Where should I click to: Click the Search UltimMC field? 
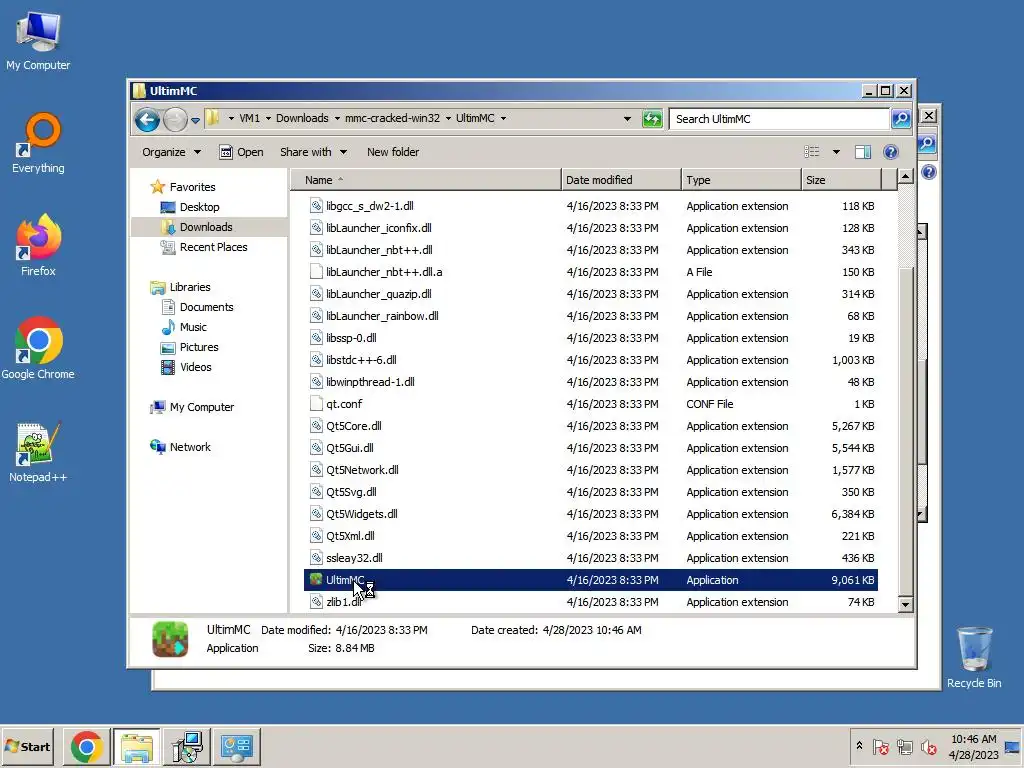[780, 119]
